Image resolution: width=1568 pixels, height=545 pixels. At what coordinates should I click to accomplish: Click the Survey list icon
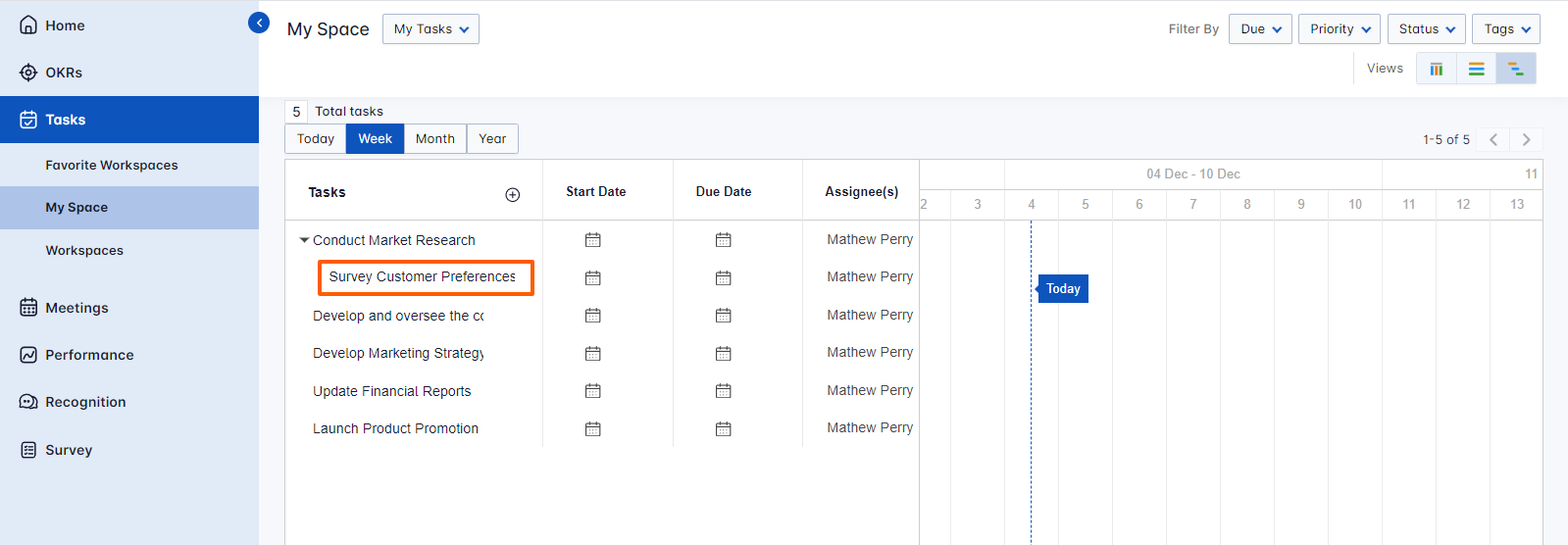pos(28,450)
